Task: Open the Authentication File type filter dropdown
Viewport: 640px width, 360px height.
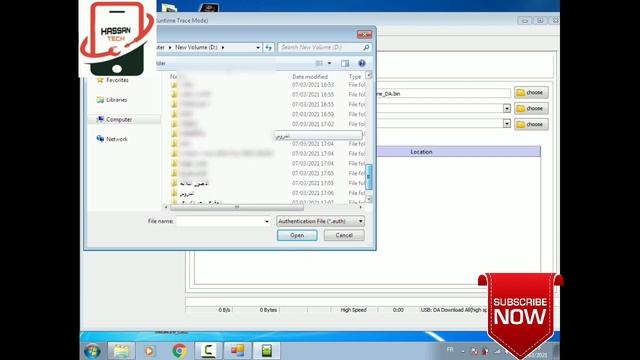Action: (320, 221)
